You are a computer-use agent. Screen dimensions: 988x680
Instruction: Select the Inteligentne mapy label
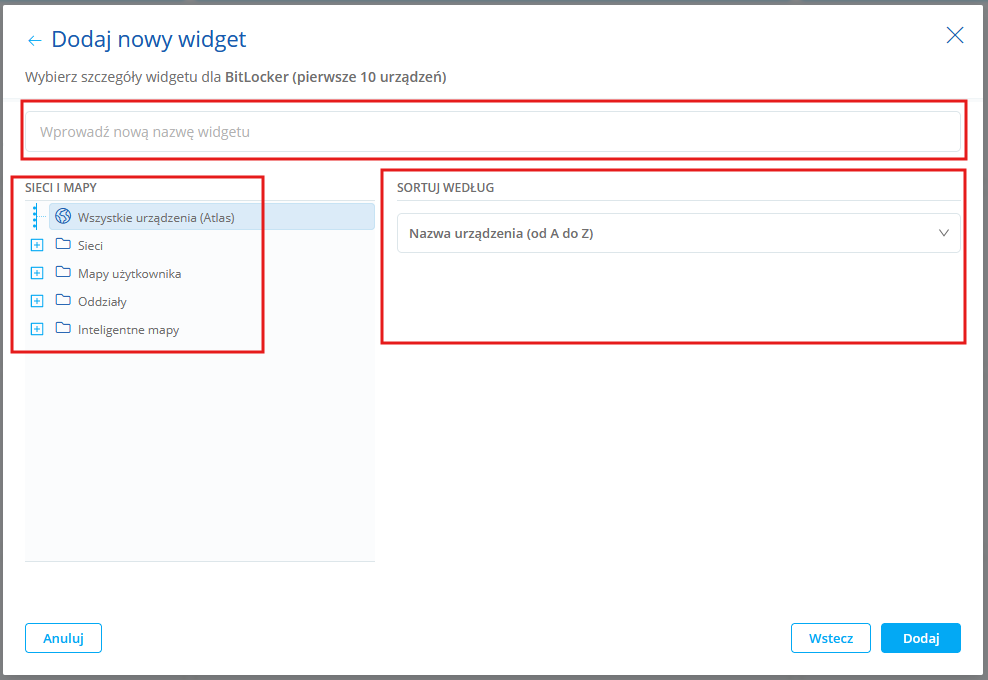coord(128,329)
